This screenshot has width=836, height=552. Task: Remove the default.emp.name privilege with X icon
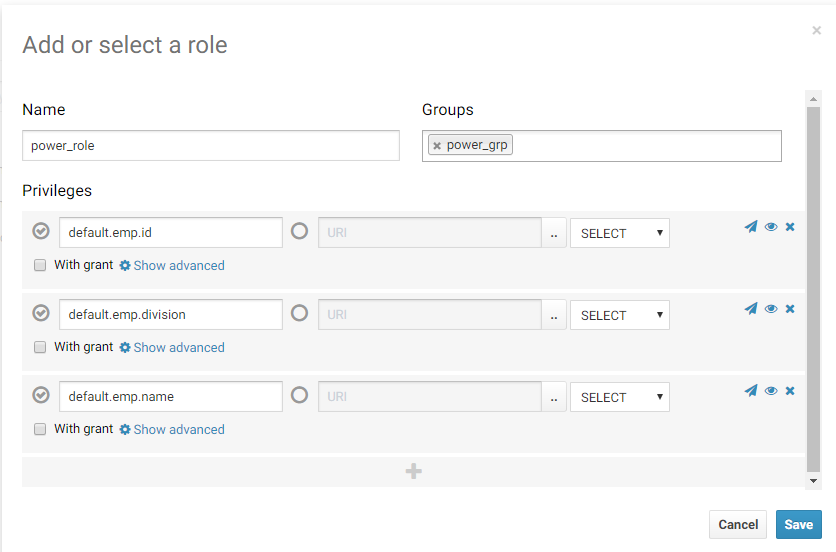[x=790, y=391]
